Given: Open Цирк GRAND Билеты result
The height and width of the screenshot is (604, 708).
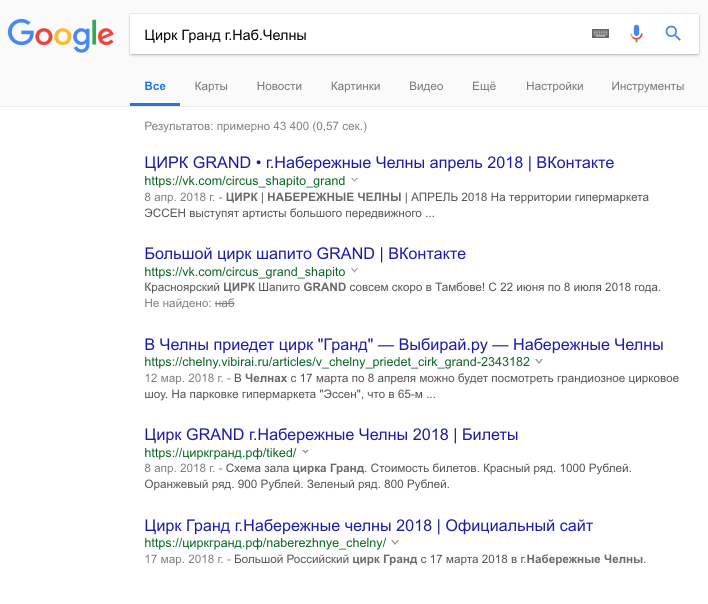Looking at the screenshot, I should [331, 435].
